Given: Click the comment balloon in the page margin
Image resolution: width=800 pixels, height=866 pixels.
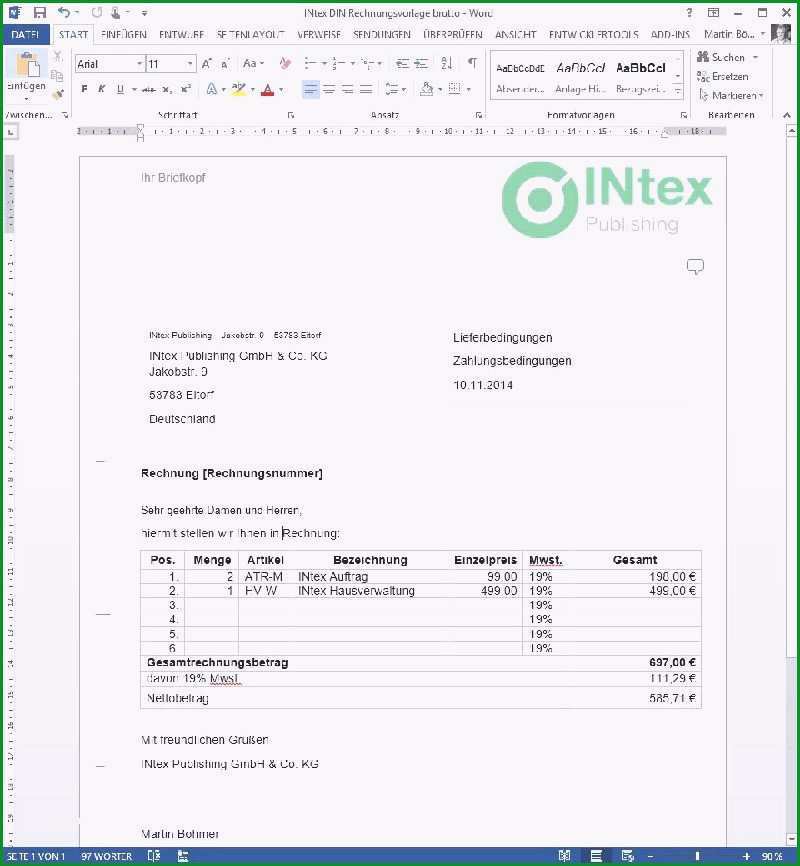Looking at the screenshot, I should (x=695, y=266).
